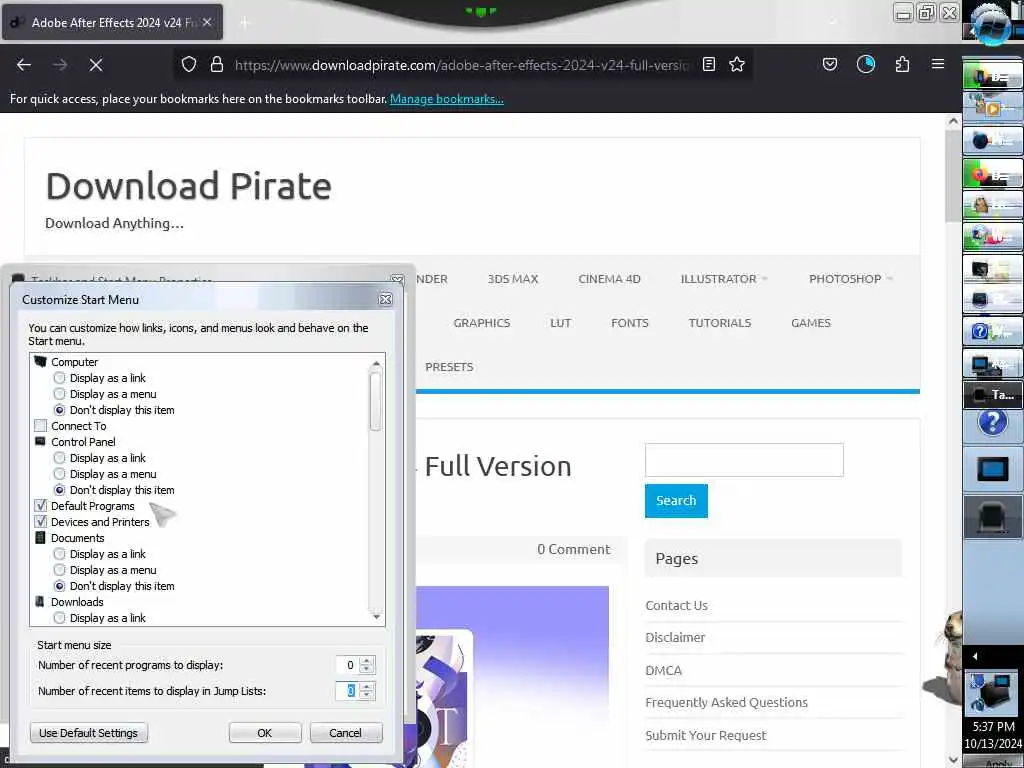Screen dimensions: 1024x768
Task: Click the padlock site information icon
Action: [x=217, y=65]
